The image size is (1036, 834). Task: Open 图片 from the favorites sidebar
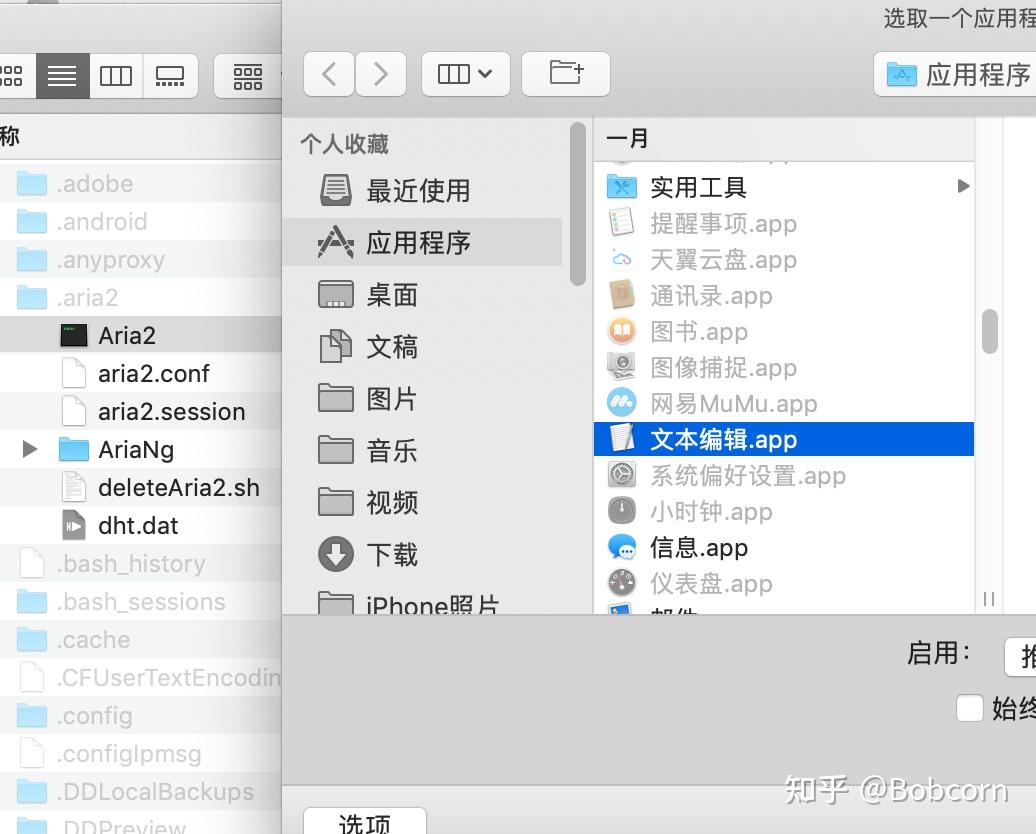390,398
